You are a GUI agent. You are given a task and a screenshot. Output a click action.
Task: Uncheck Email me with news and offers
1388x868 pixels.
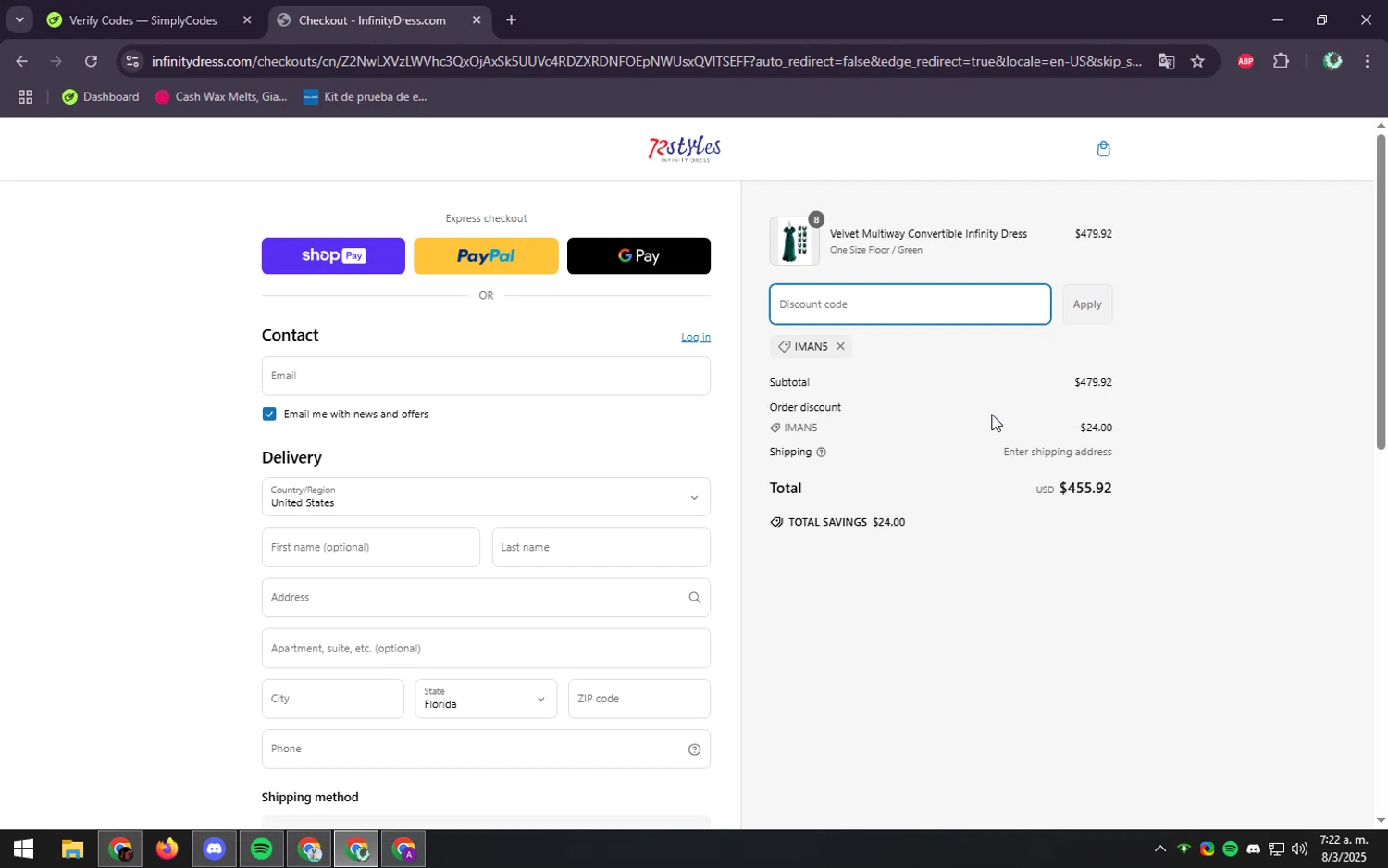tap(269, 414)
